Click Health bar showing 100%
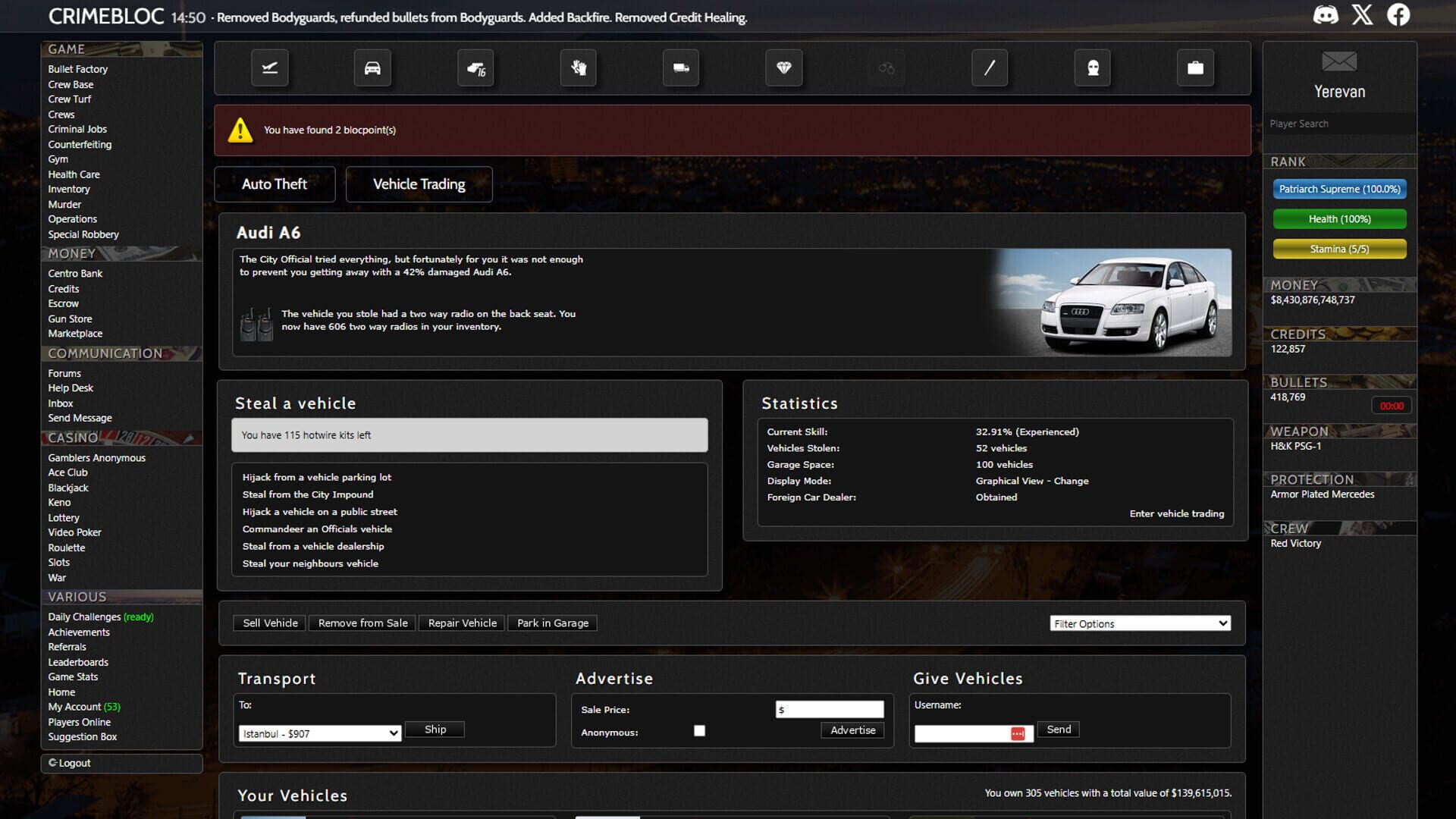 click(1339, 218)
